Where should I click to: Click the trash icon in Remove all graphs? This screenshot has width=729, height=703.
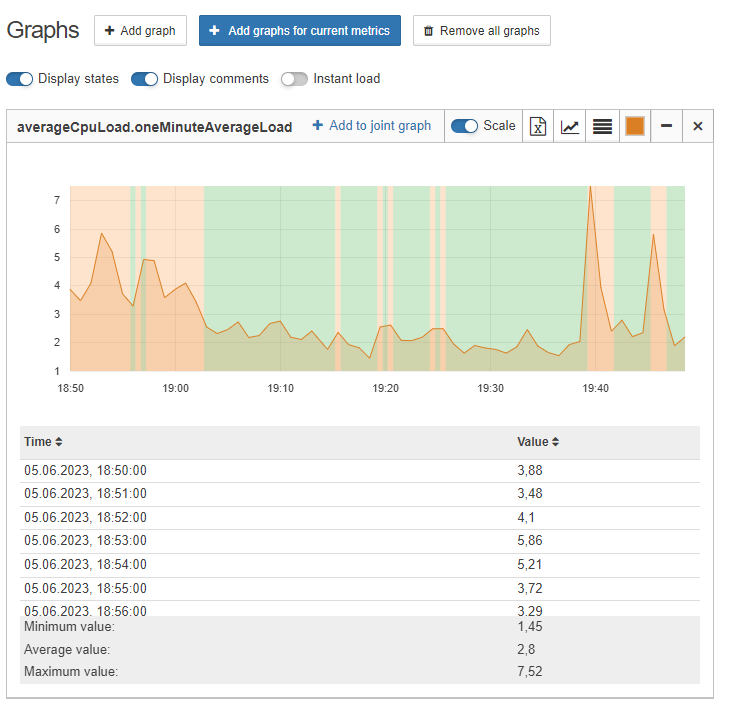[x=429, y=31]
